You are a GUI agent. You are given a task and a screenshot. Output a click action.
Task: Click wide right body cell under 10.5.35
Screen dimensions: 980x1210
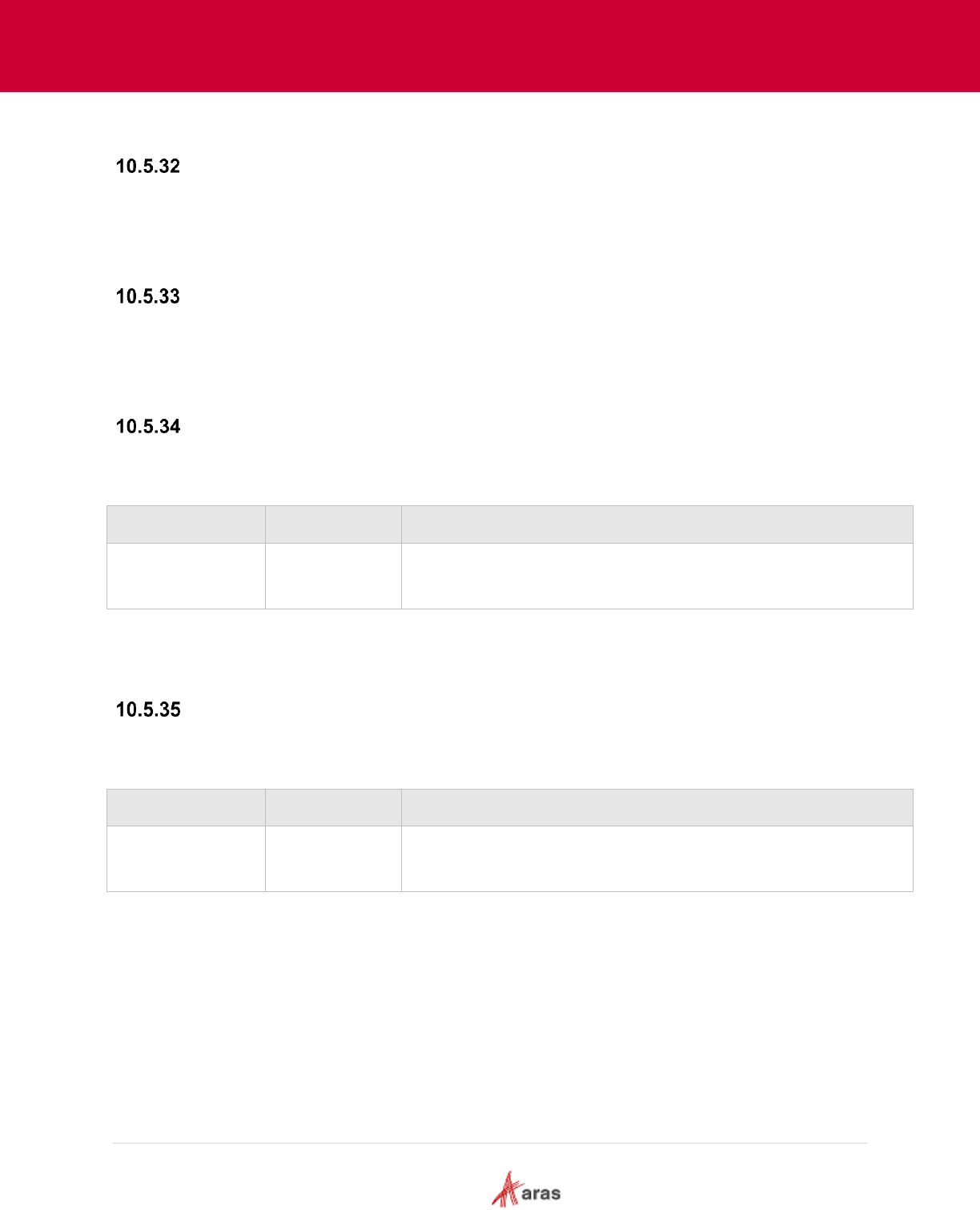pyautogui.click(x=657, y=859)
